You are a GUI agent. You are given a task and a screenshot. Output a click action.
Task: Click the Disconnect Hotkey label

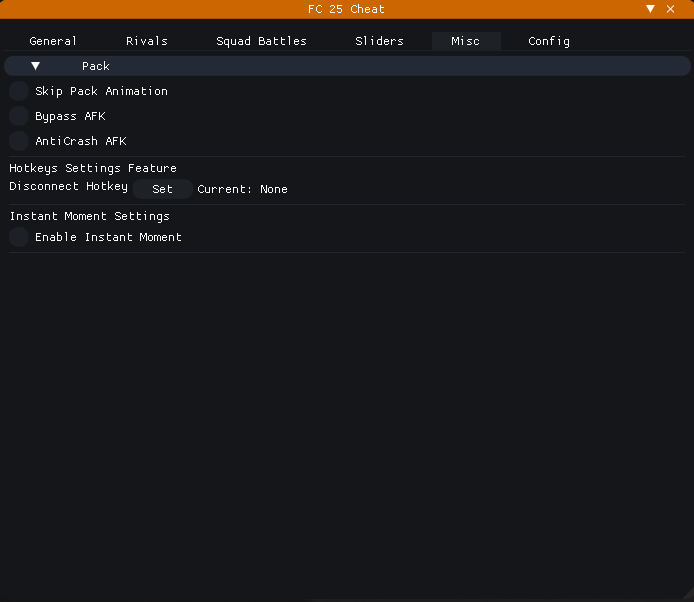(68, 187)
